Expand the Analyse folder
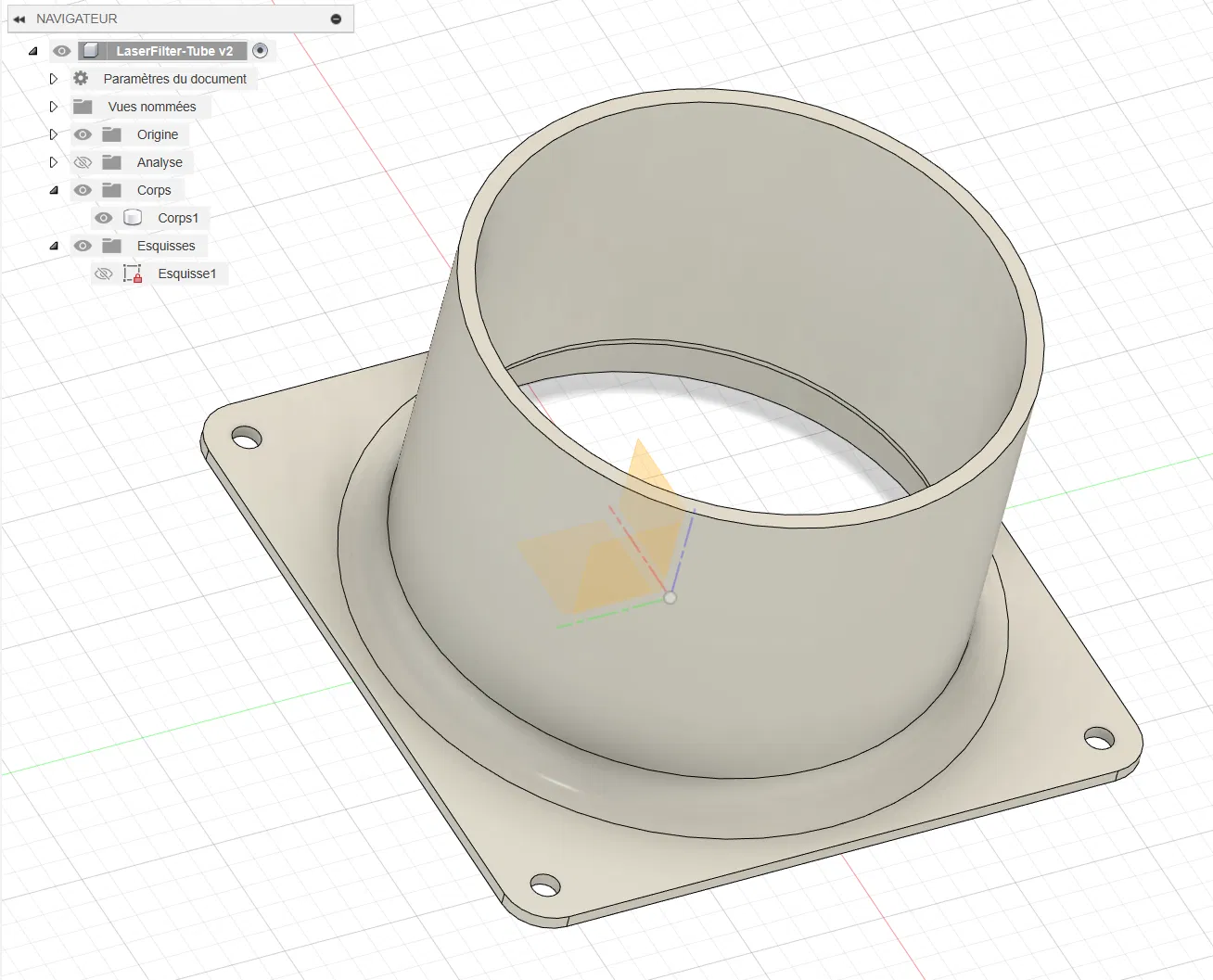Screen dimensions: 1213x980 tap(54, 162)
